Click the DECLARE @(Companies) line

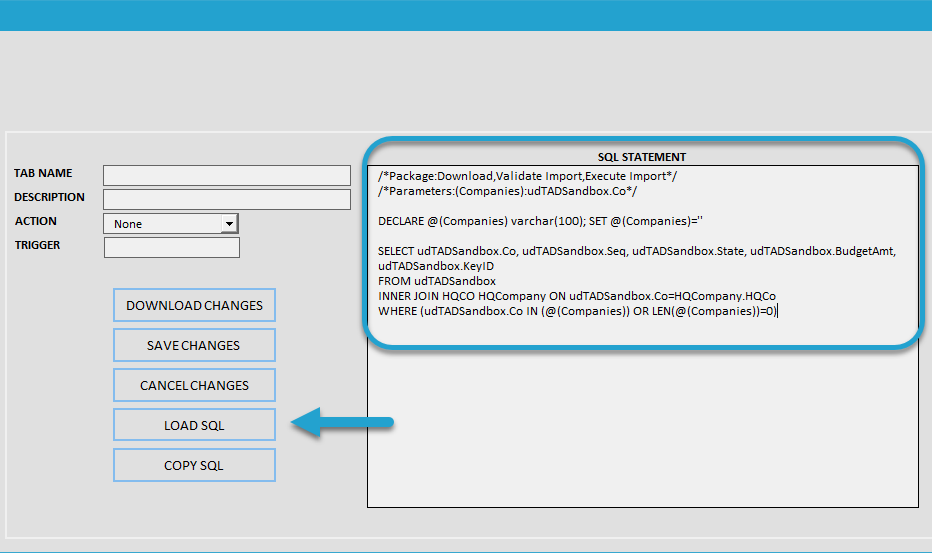[540, 221]
